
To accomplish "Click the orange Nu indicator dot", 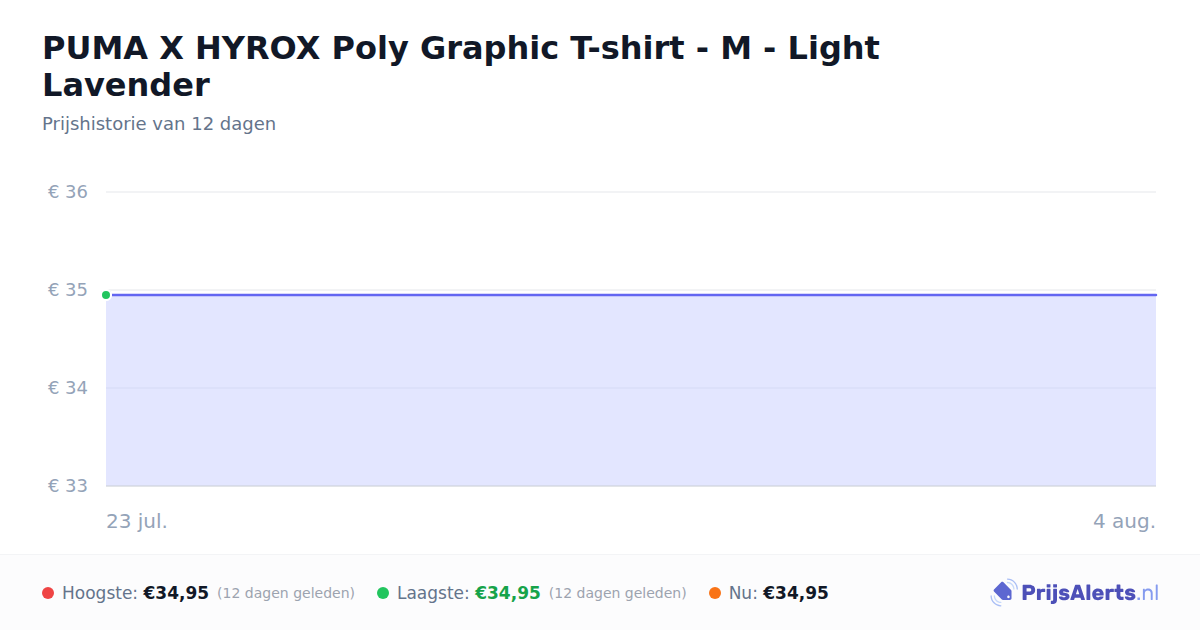I will tap(715, 593).
